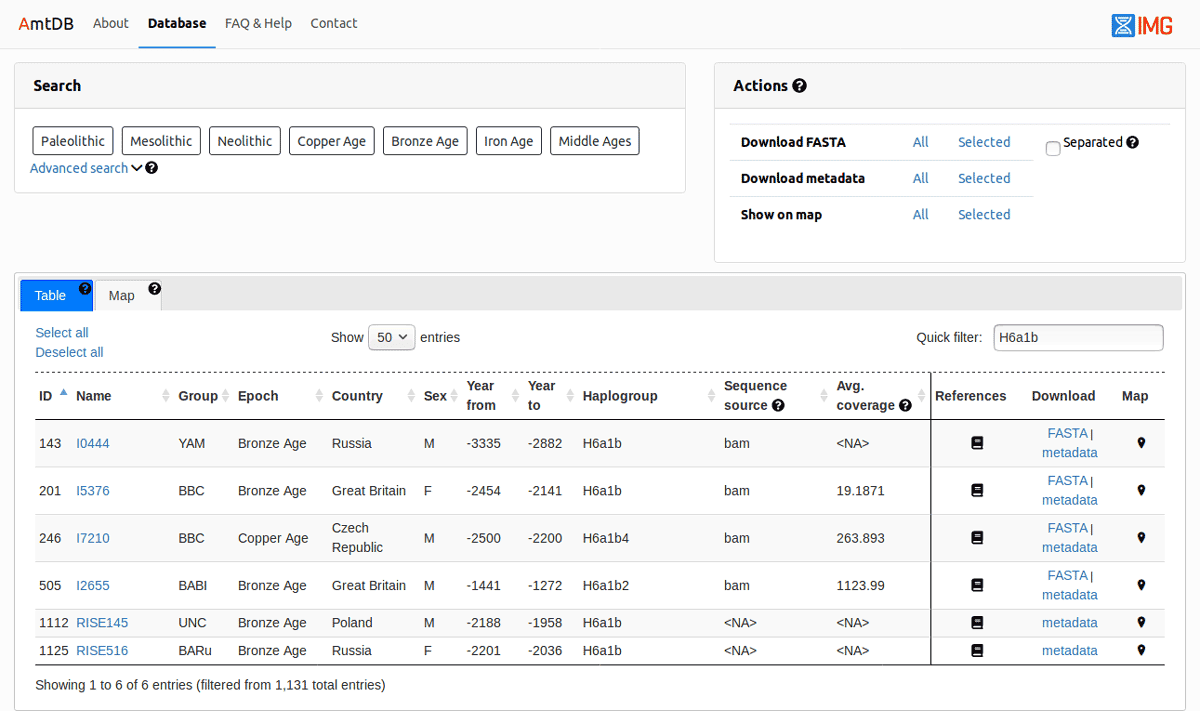This screenshot has width=1200, height=723.
Task: Toggle the Neolithic epoch filter
Action: coord(245,141)
